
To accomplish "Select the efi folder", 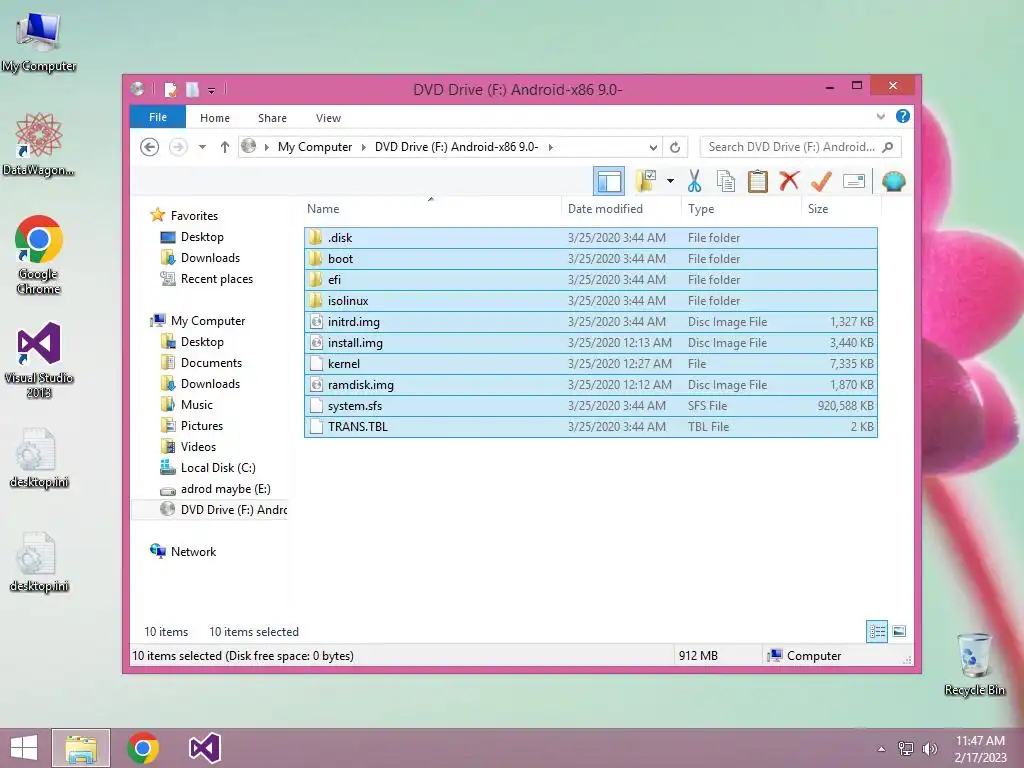I will click(590, 280).
